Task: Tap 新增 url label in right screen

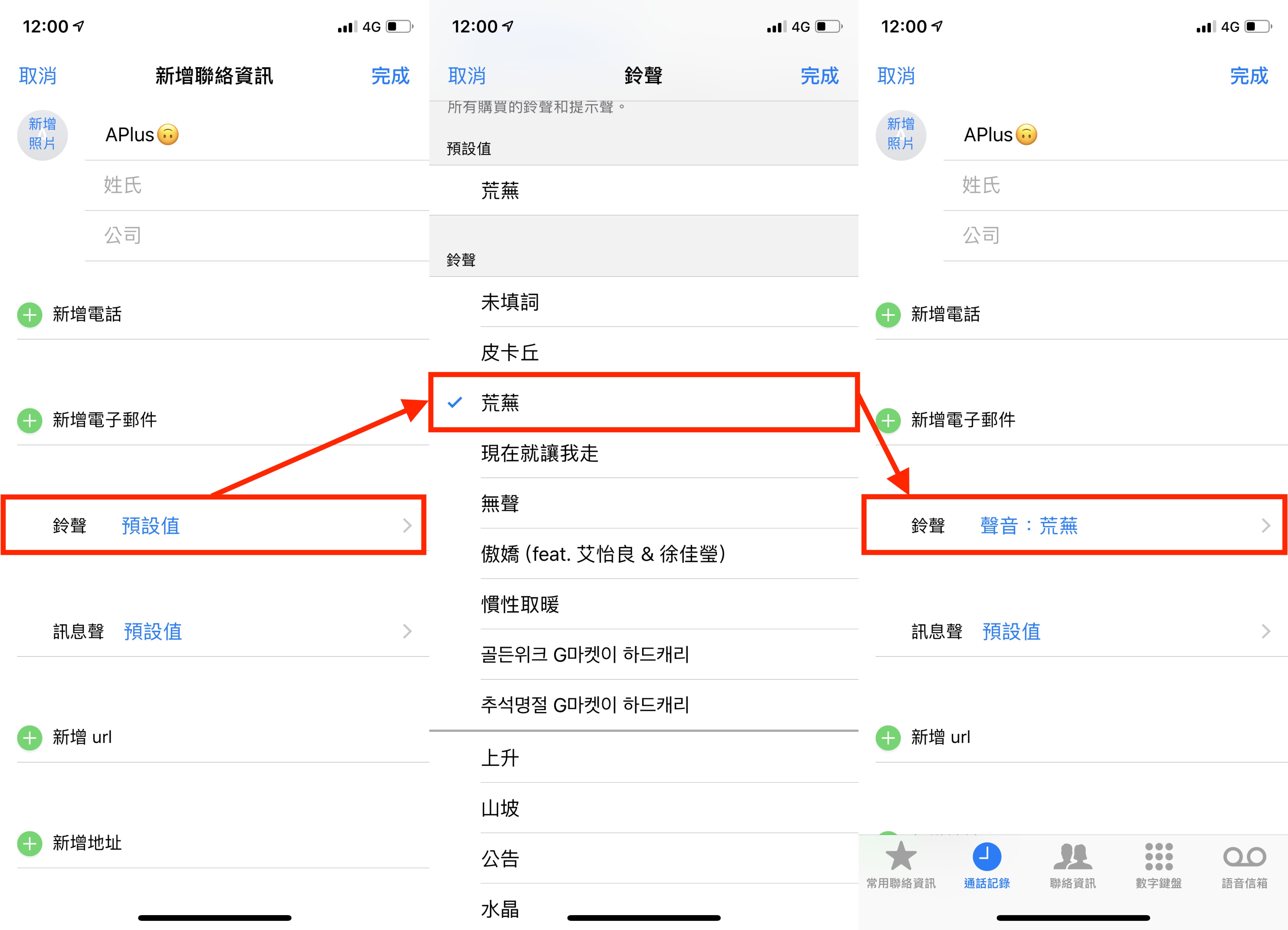Action: (941, 737)
